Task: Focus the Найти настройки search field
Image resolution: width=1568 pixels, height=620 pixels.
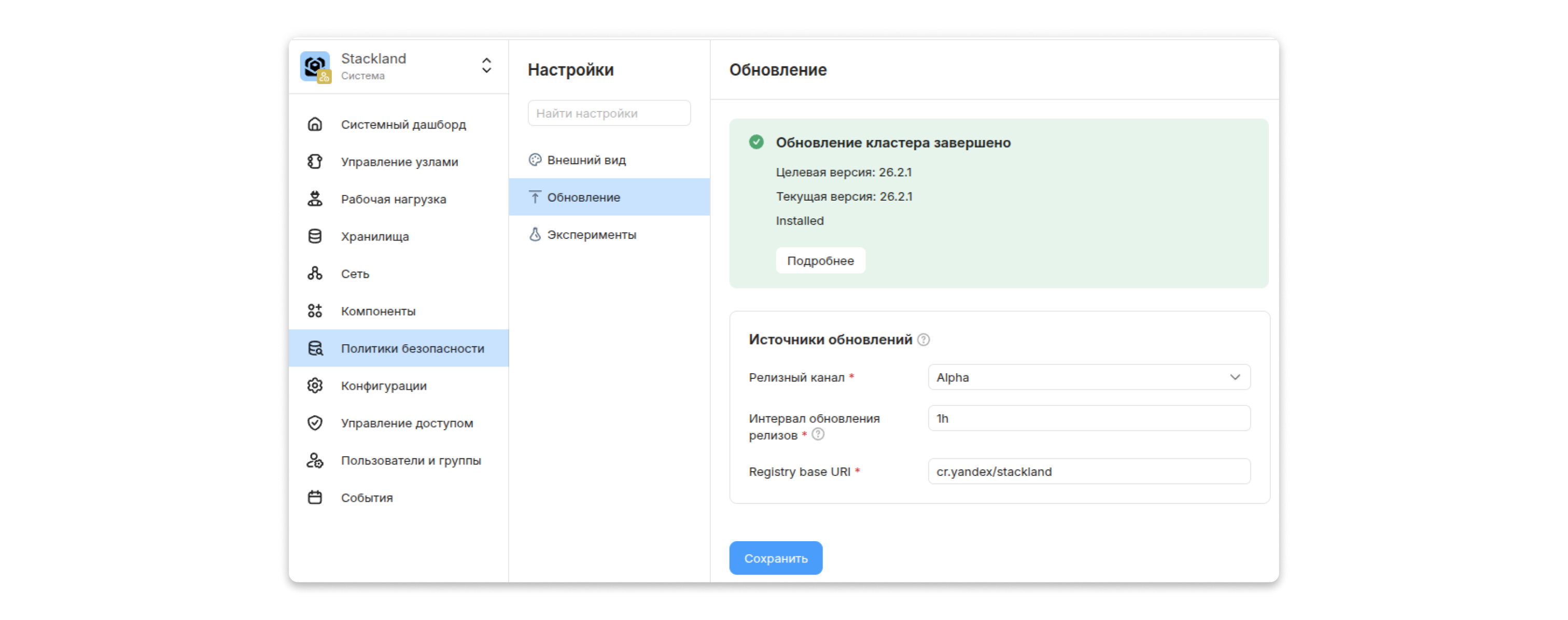Action: point(609,112)
